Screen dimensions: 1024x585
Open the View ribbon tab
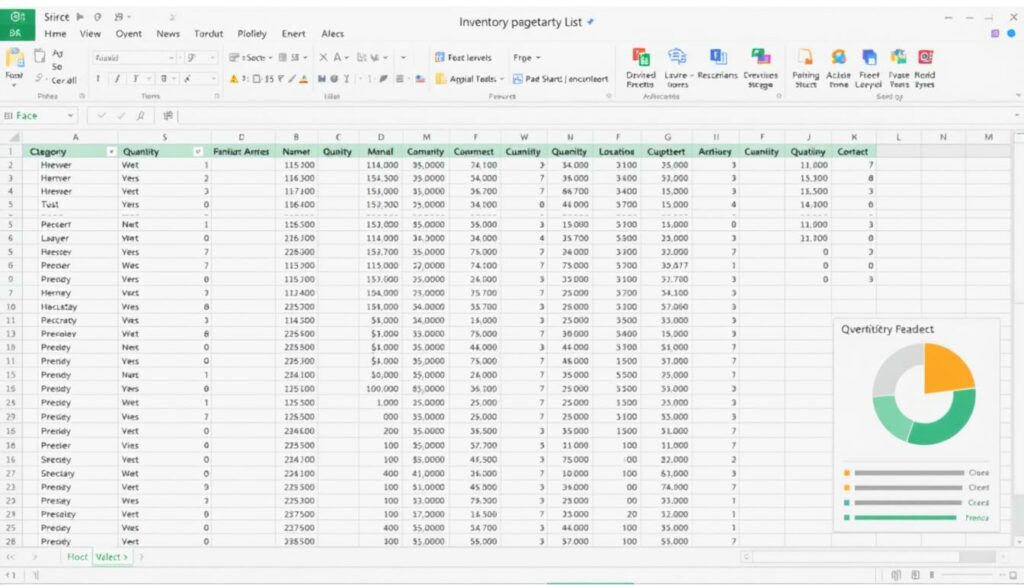click(x=90, y=33)
